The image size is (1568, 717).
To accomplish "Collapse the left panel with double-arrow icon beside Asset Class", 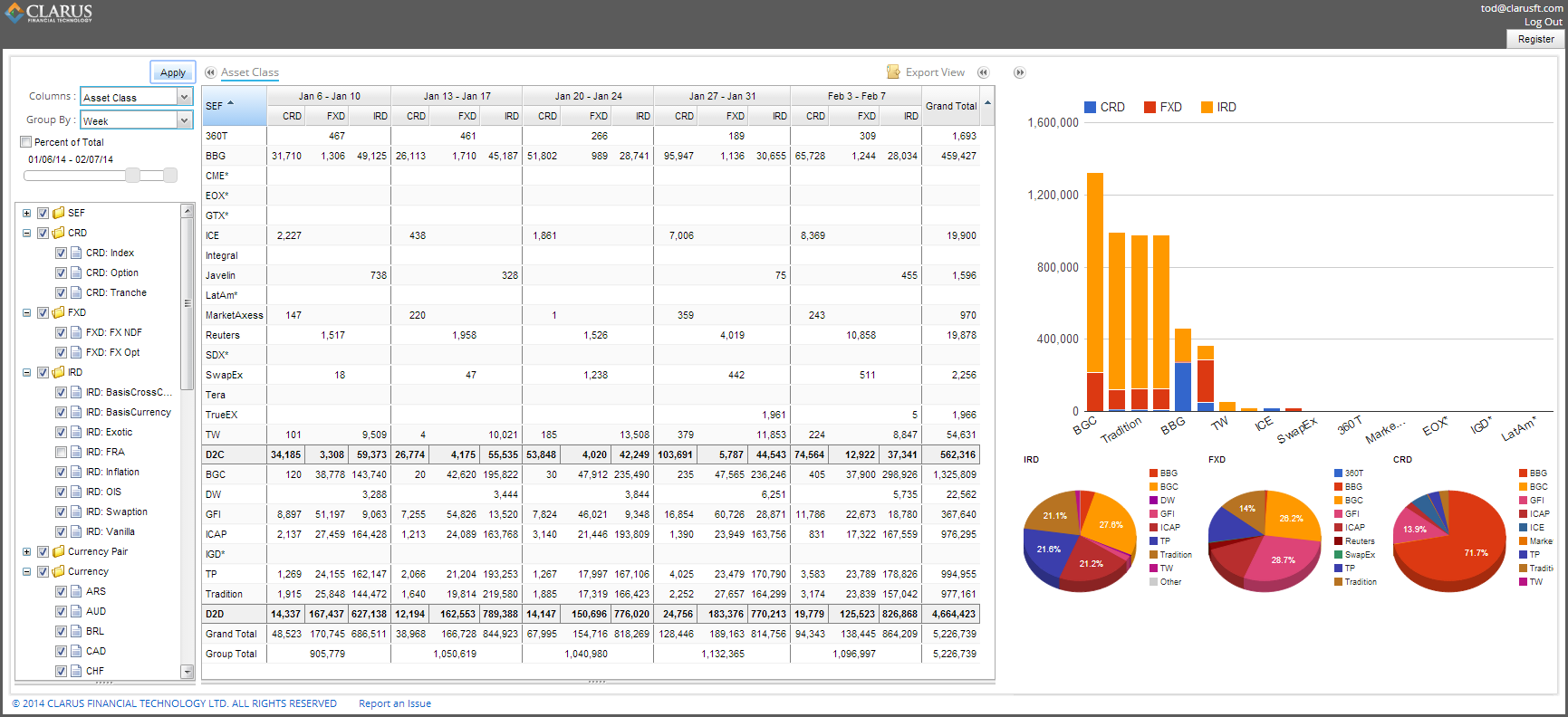I will [x=210, y=72].
